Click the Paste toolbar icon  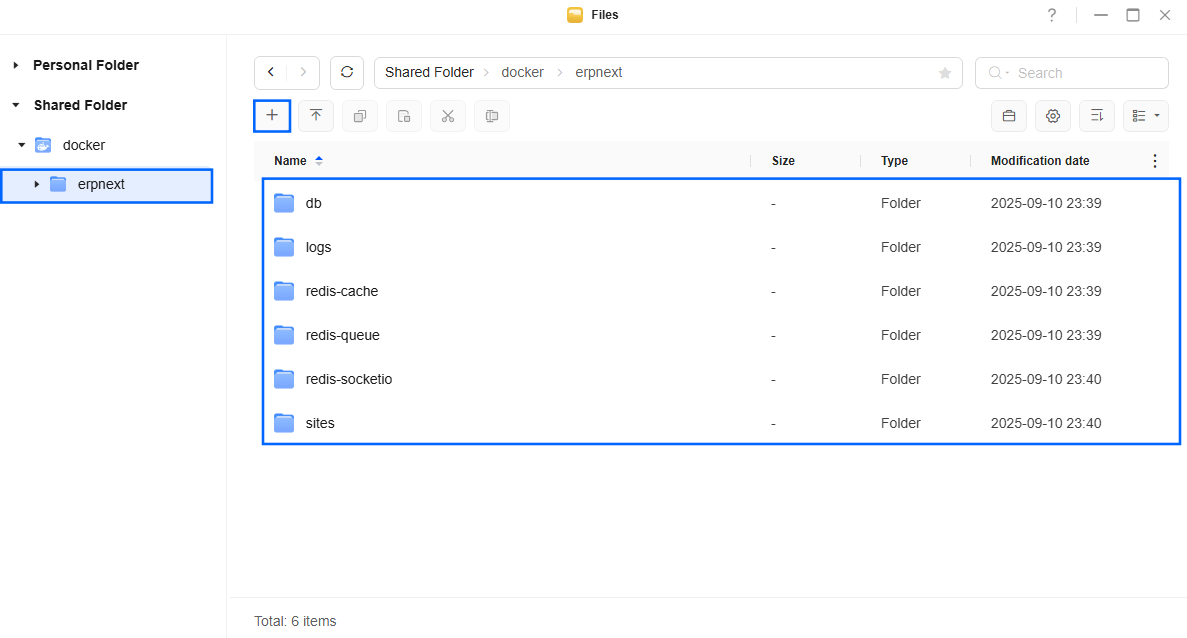tap(403, 116)
